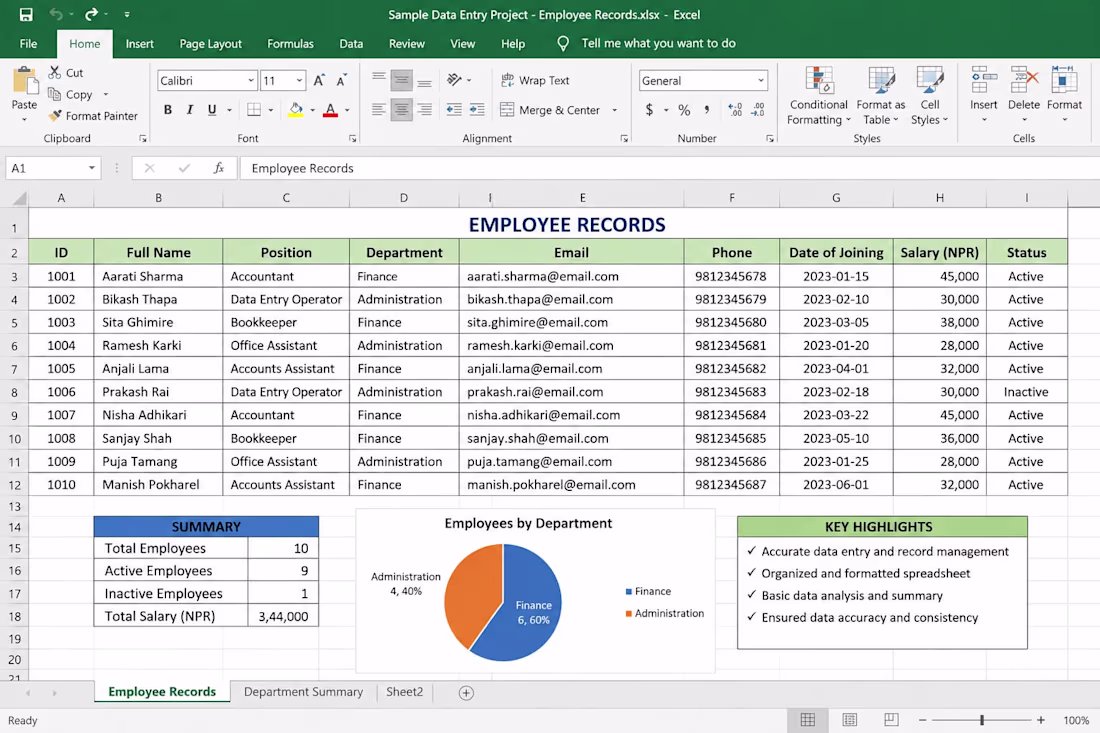Apply Comma Style format
1100x733 pixels.
pyautogui.click(x=706, y=109)
